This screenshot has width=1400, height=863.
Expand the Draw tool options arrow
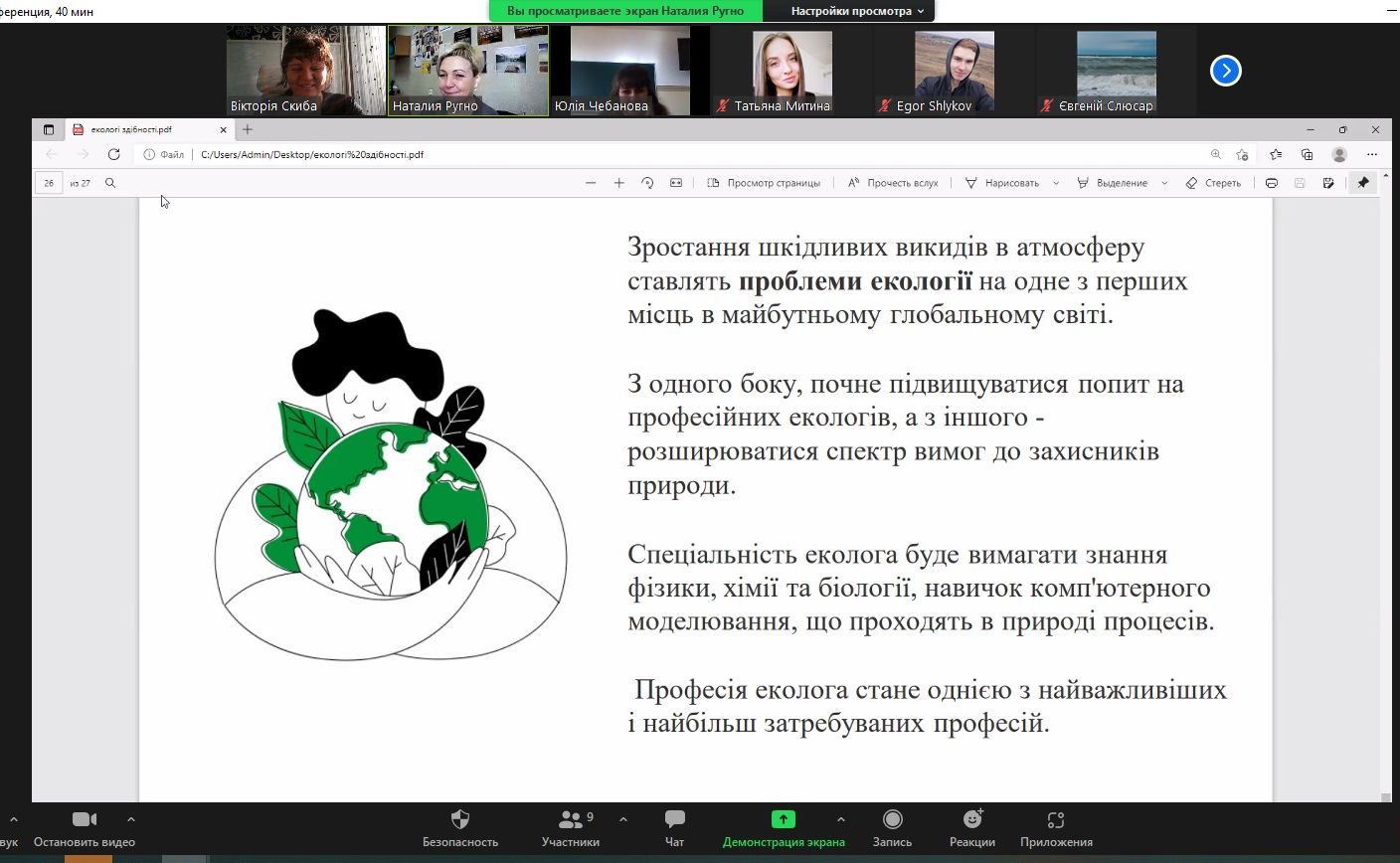tap(1056, 183)
